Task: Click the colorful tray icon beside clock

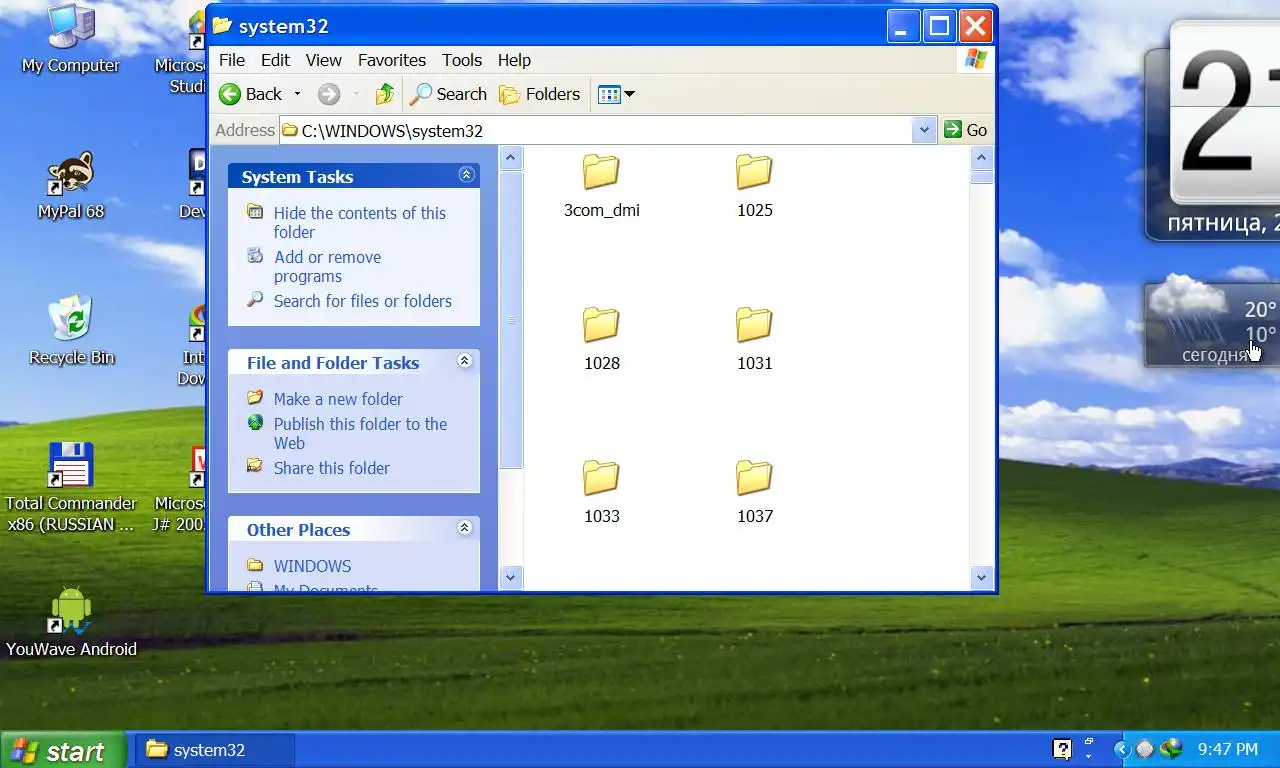Action: coord(1171,749)
